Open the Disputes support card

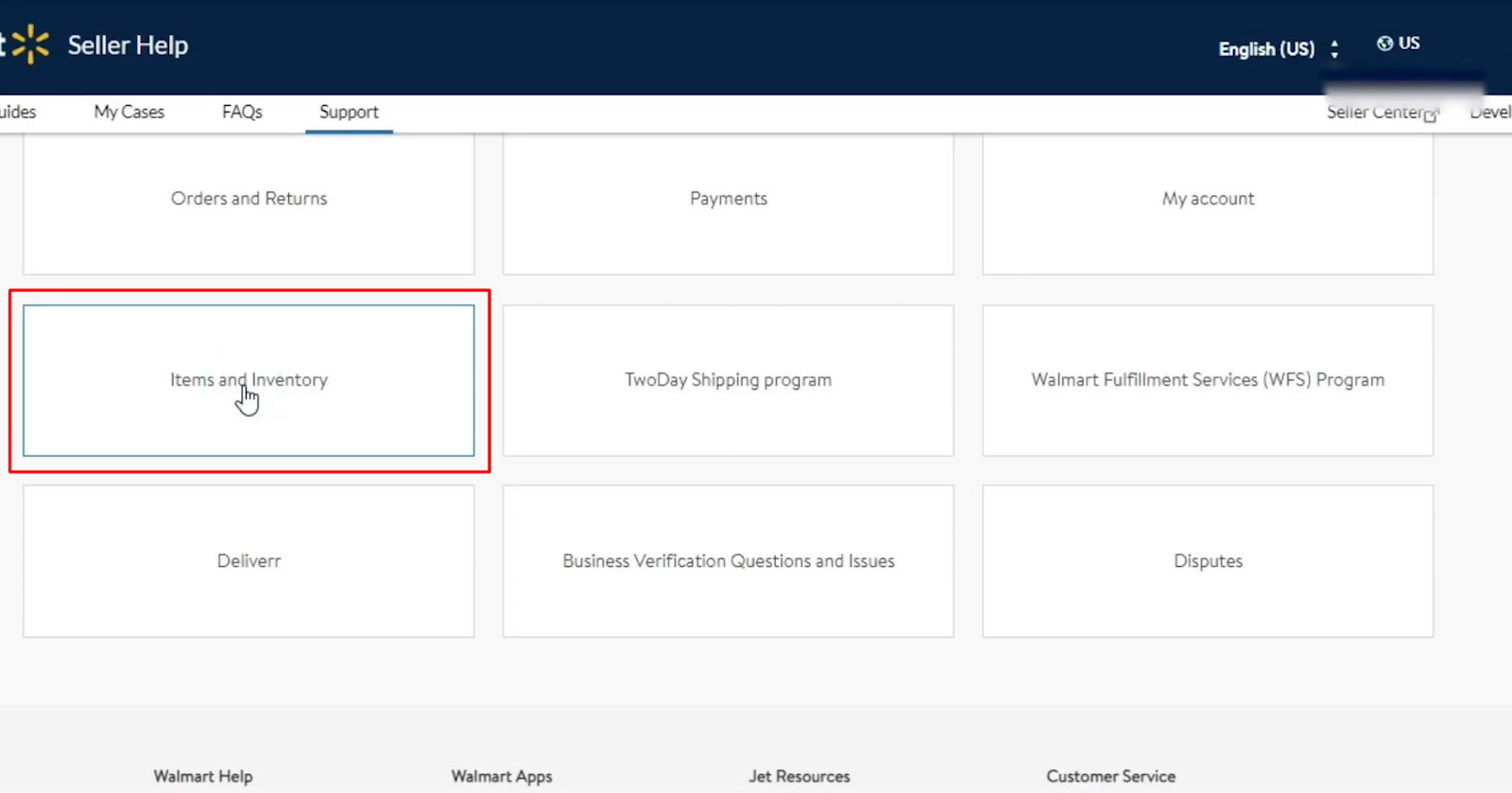pyautogui.click(x=1208, y=561)
